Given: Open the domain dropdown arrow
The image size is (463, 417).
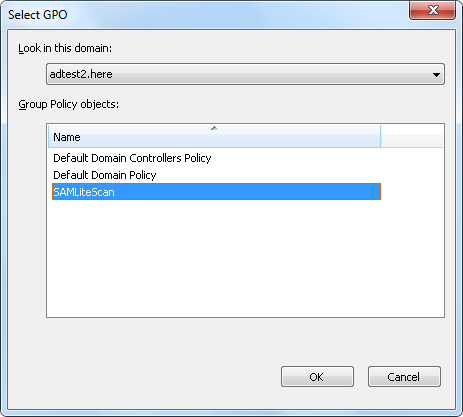Looking at the screenshot, I should (x=436, y=74).
